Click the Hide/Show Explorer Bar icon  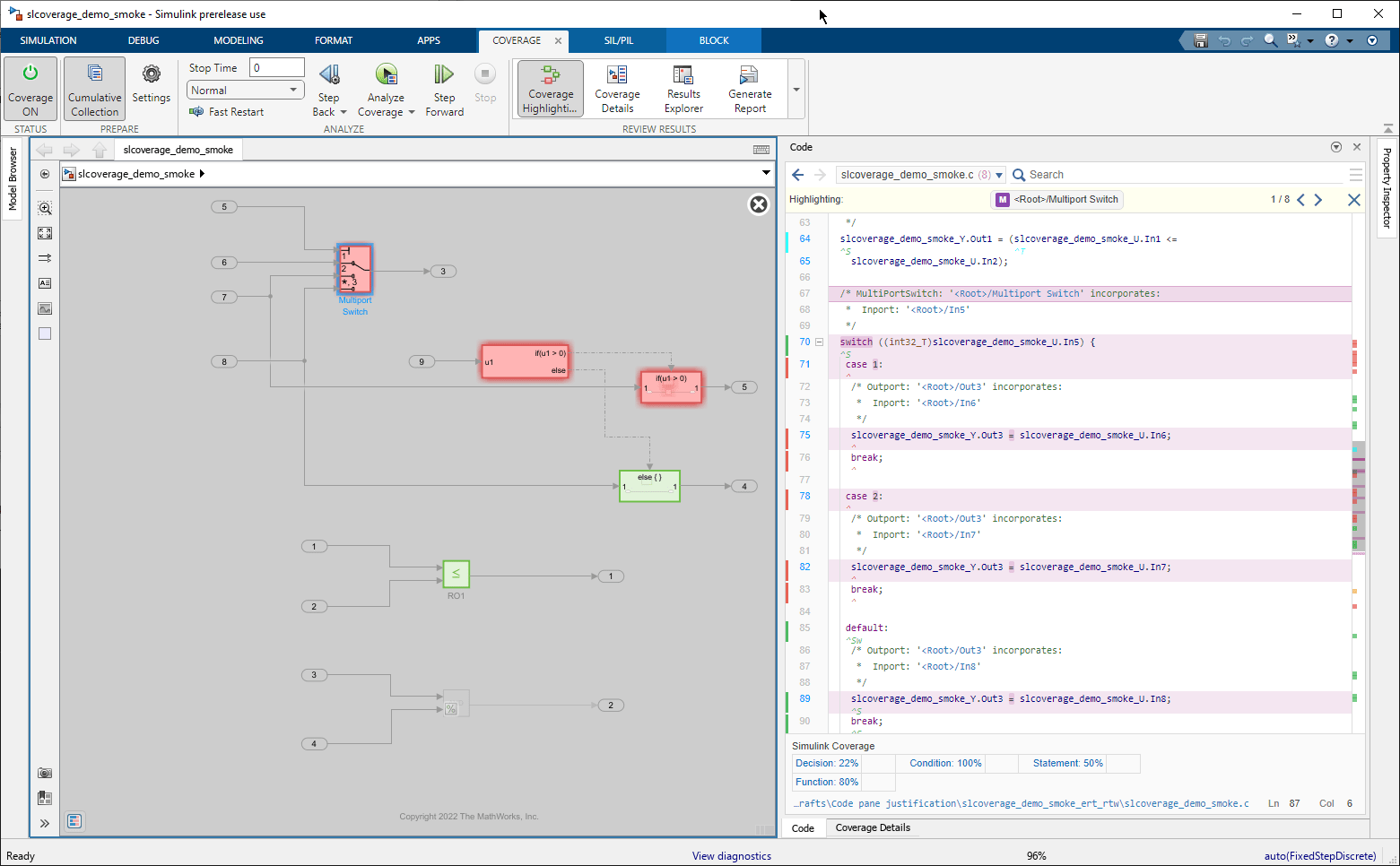click(45, 174)
